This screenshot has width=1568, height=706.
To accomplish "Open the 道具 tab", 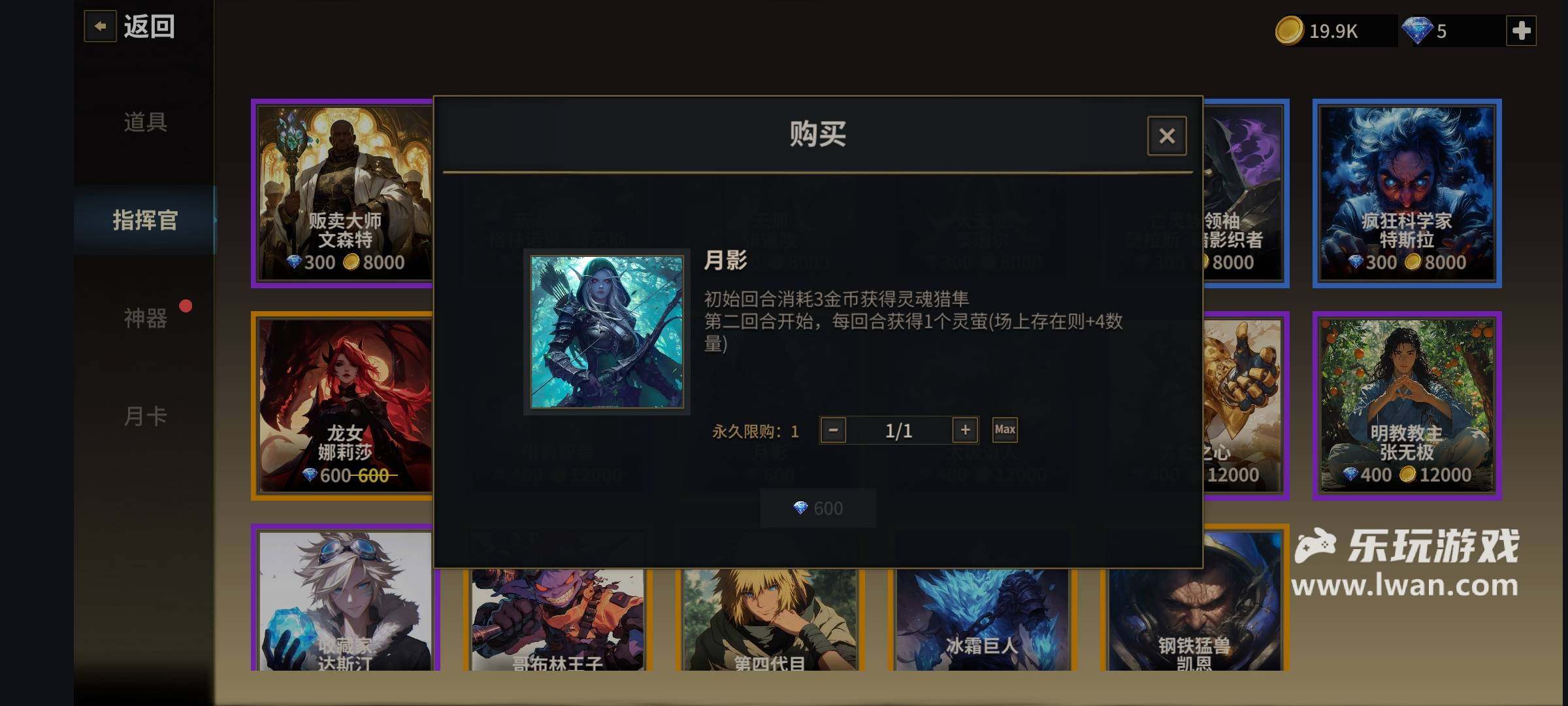I will coord(145,122).
